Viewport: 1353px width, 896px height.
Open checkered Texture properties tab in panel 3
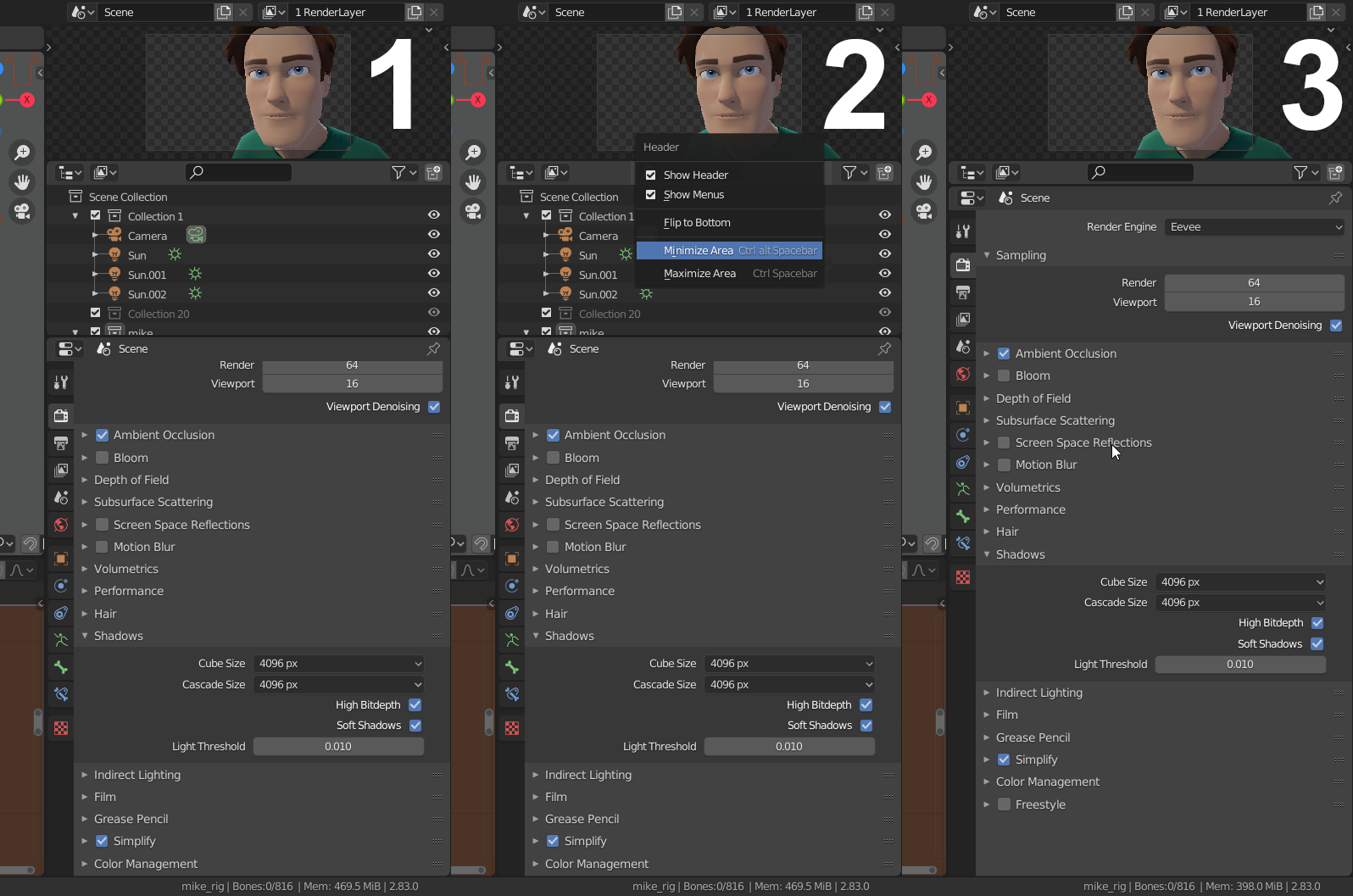(963, 577)
